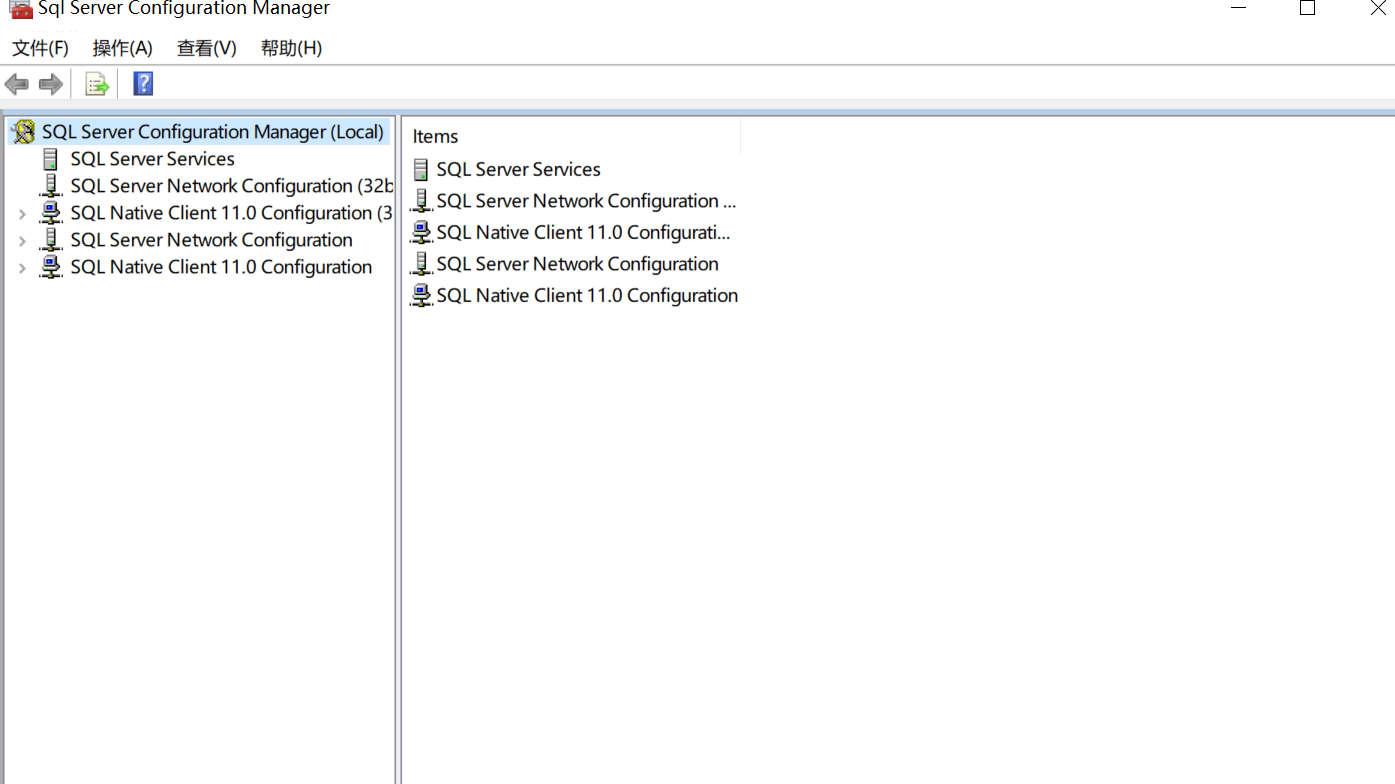Viewport: 1395px width, 784px height.
Task: Expand SQL Native Client 11.0 Configuration (32bit) node
Action: (22, 212)
